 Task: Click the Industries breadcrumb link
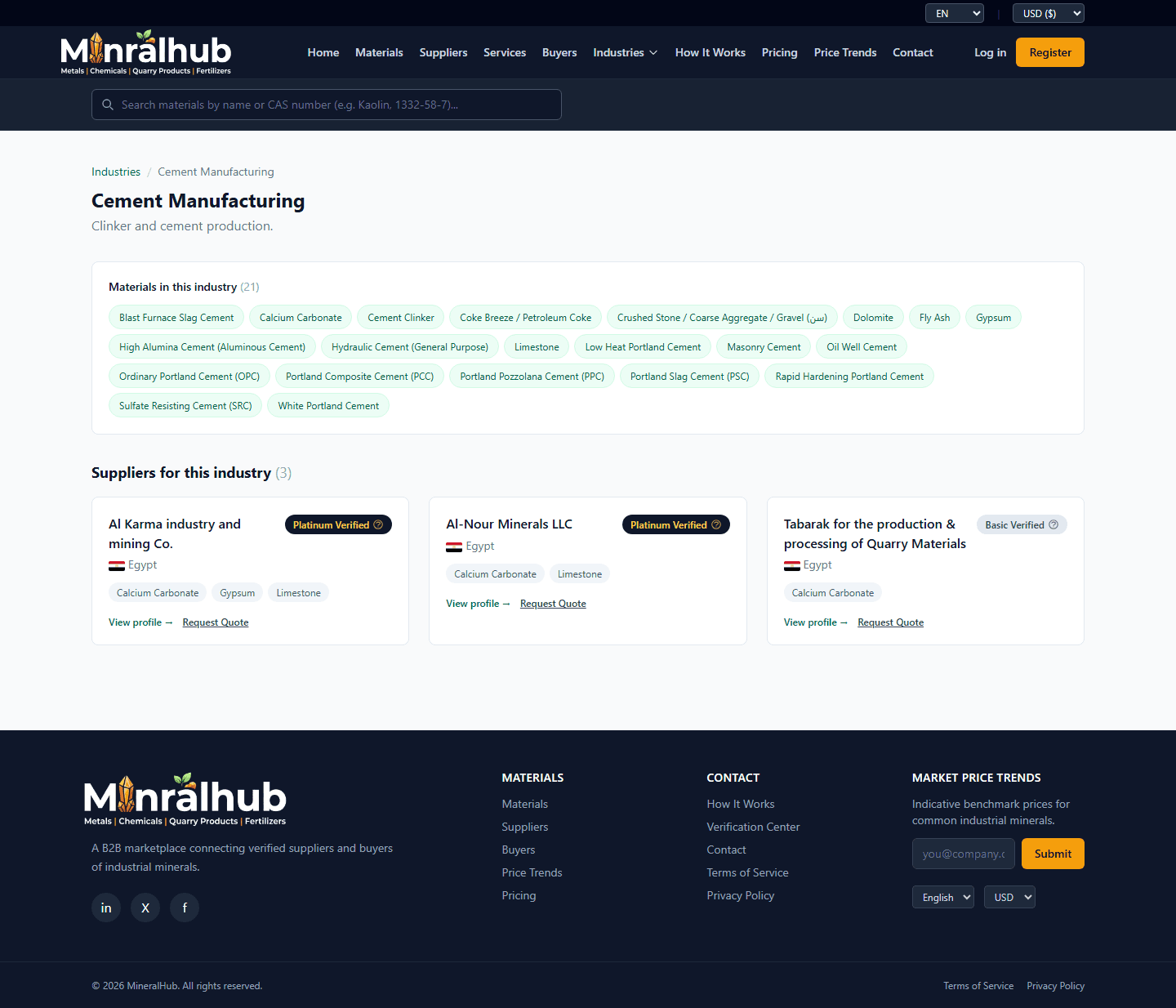point(116,172)
